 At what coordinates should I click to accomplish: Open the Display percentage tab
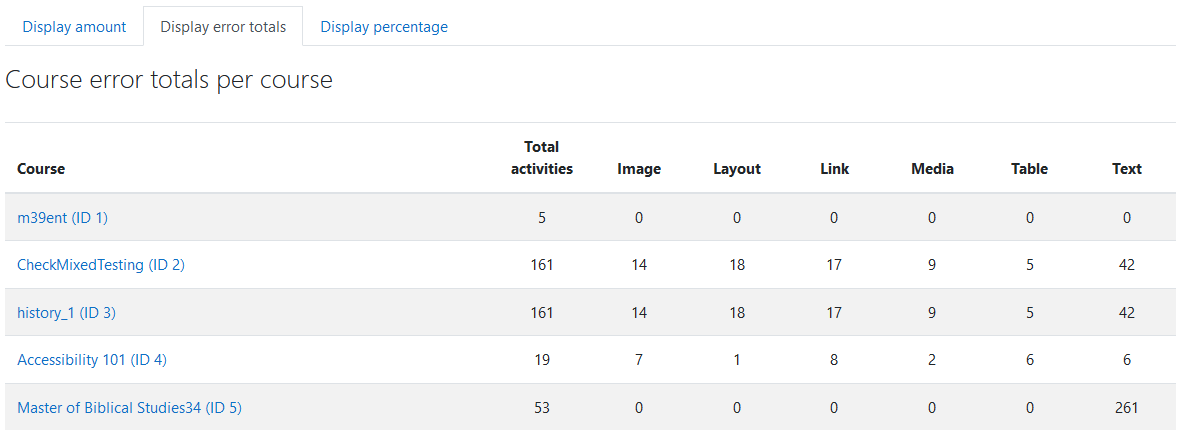point(384,27)
